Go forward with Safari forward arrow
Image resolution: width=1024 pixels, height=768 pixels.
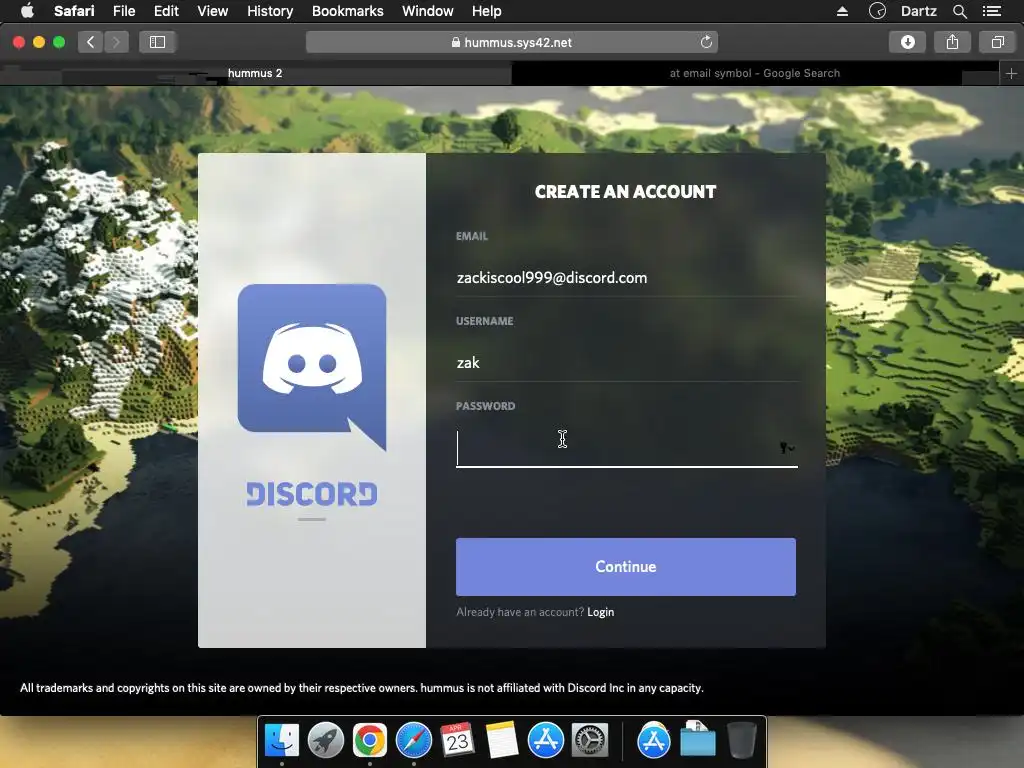click(116, 42)
